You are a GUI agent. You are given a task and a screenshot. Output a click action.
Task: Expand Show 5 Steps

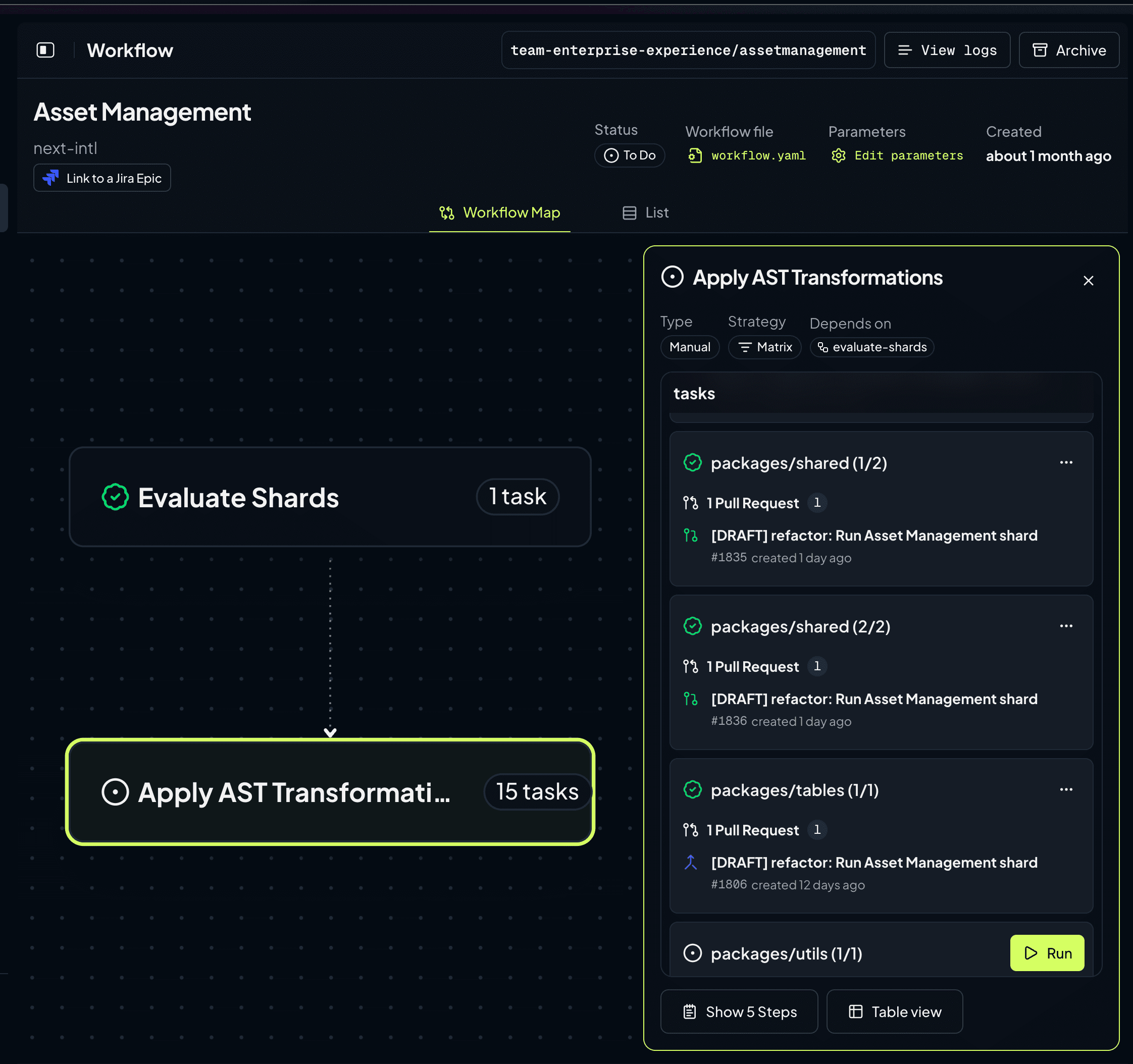click(739, 1012)
